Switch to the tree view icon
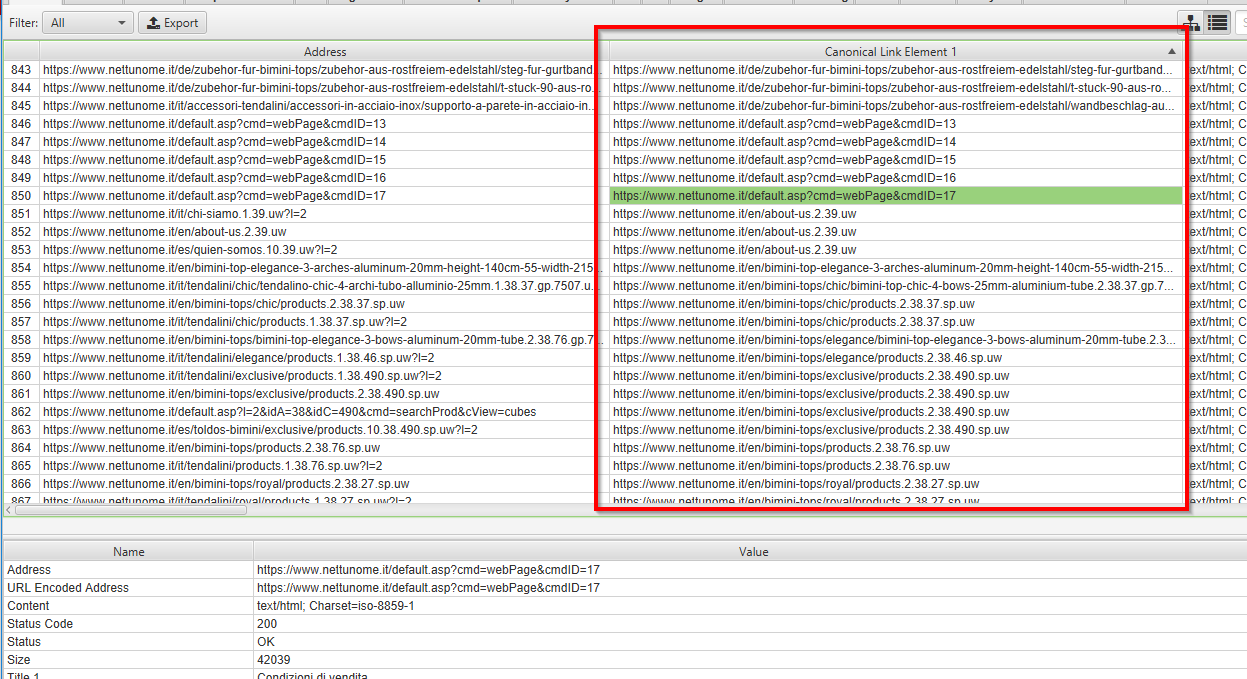The width and height of the screenshot is (1247, 679). pos(1190,22)
